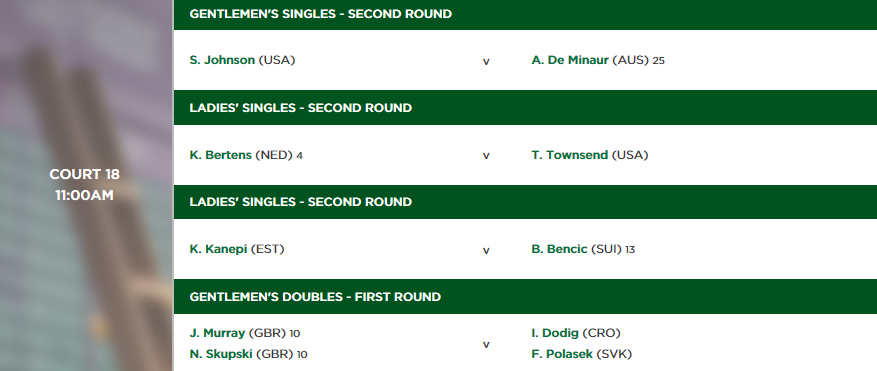Click Gentlemen's Doubles First Round header
Viewport: 877px width, 371px height.
point(525,297)
